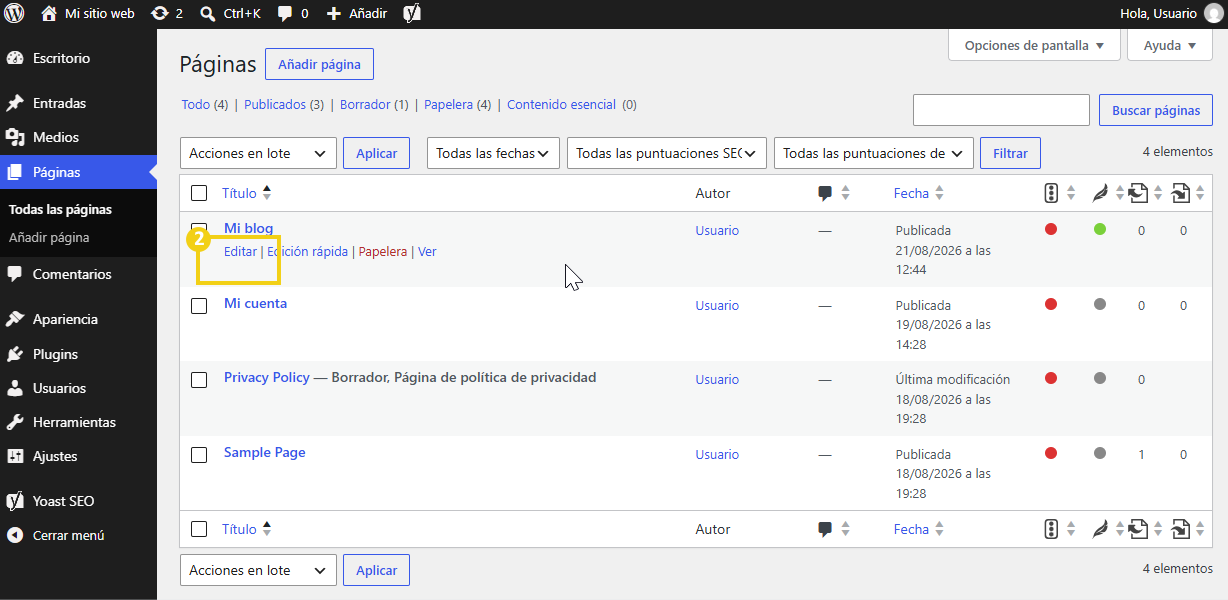Click the Cerrar menú collapse arrow icon
Viewport: 1228px width, 600px height.
click(x=15, y=535)
